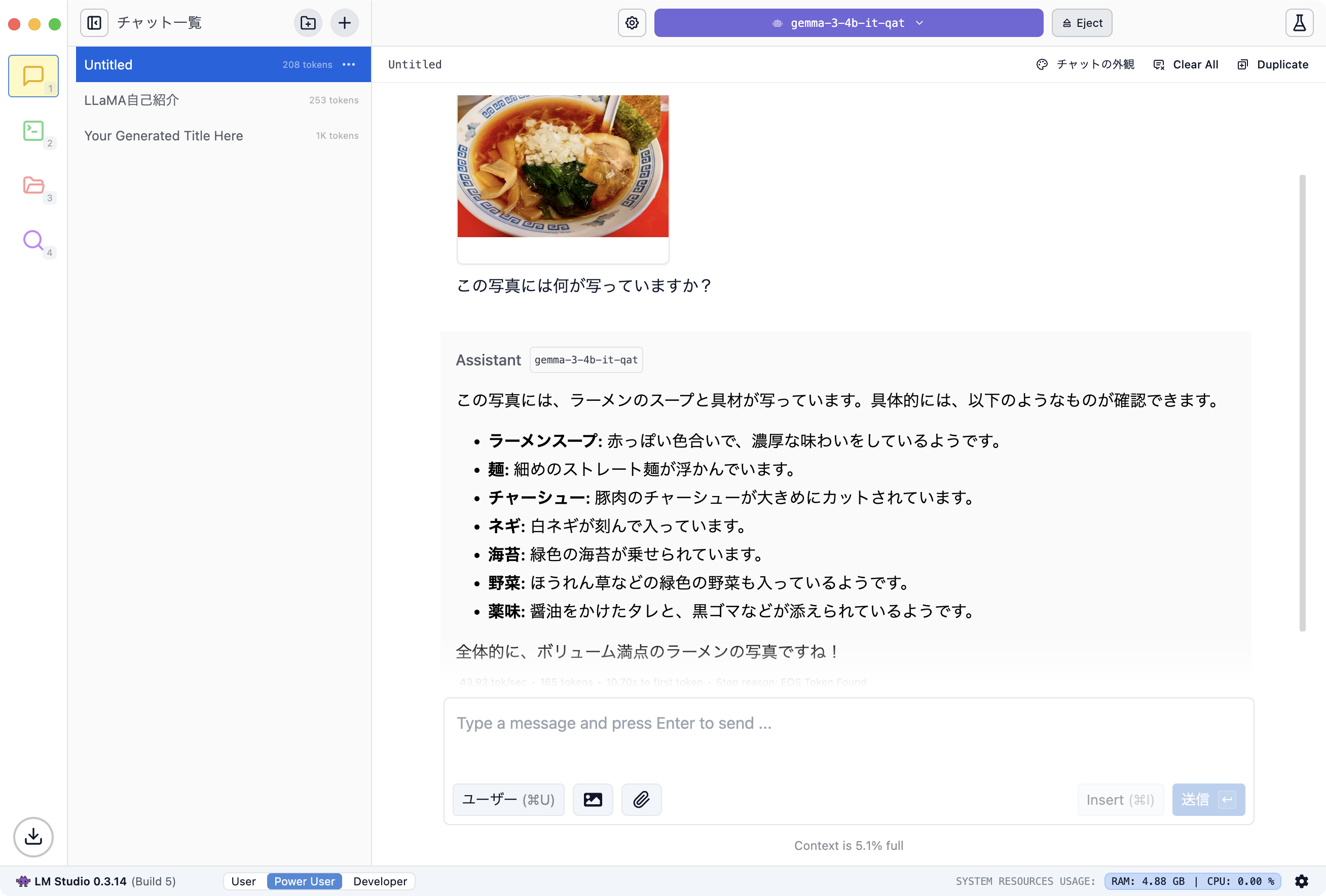Open the Chat tab in sidebar
Screen dimensions: 1326x896
[x=33, y=76]
